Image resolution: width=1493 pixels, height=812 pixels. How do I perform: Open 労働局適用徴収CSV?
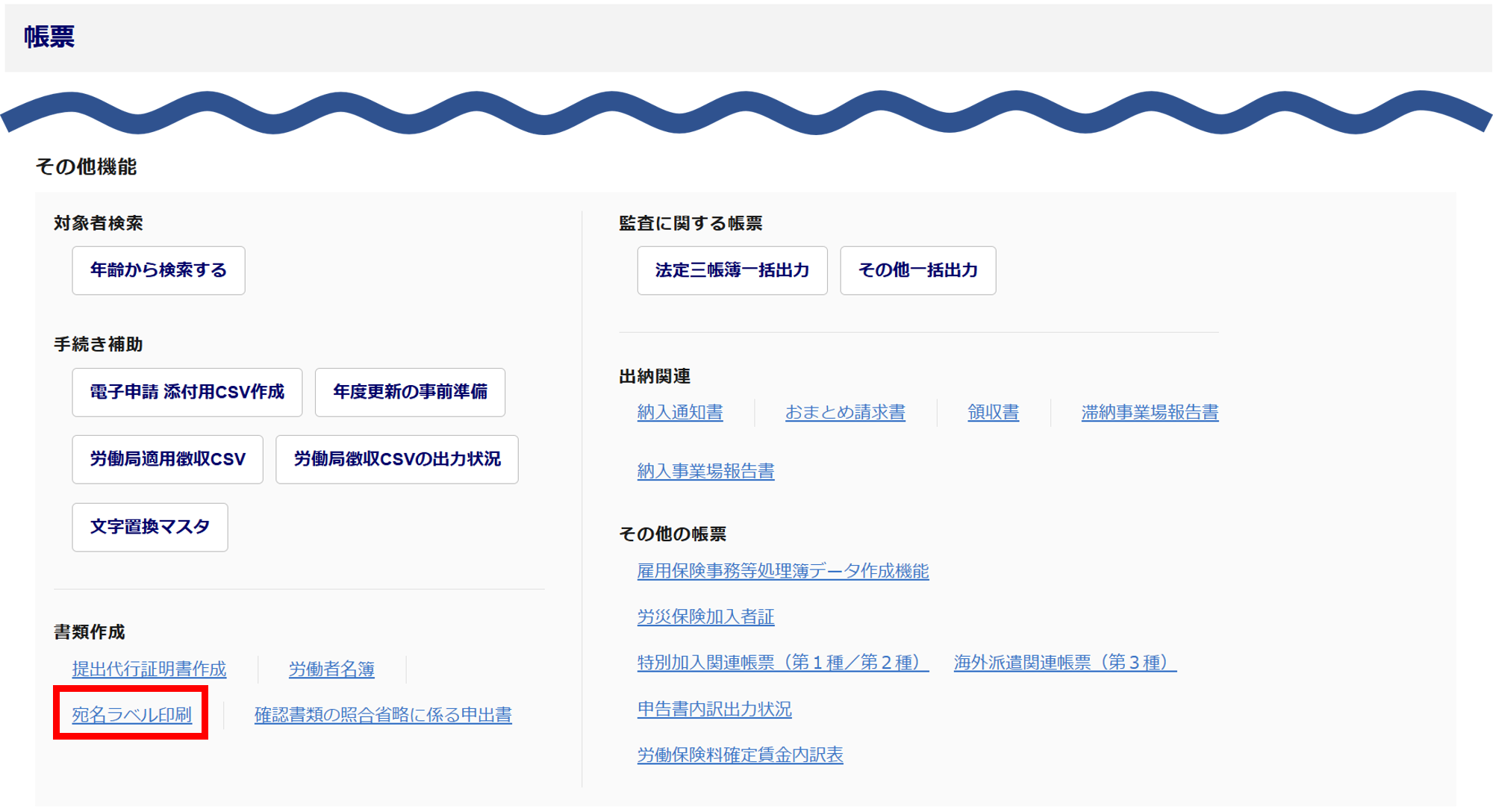click(167, 459)
